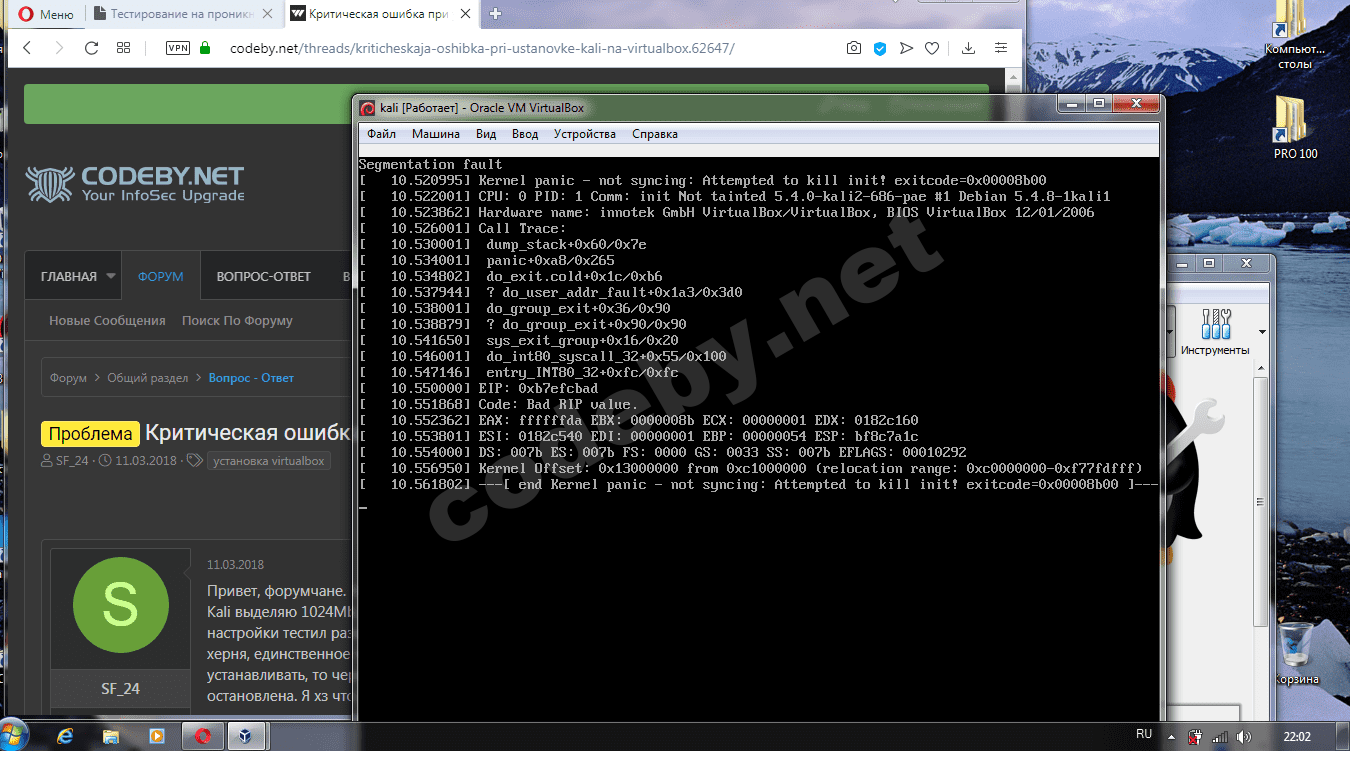Open a new browser tab
Screen dimensions: 1366x768
(495, 14)
